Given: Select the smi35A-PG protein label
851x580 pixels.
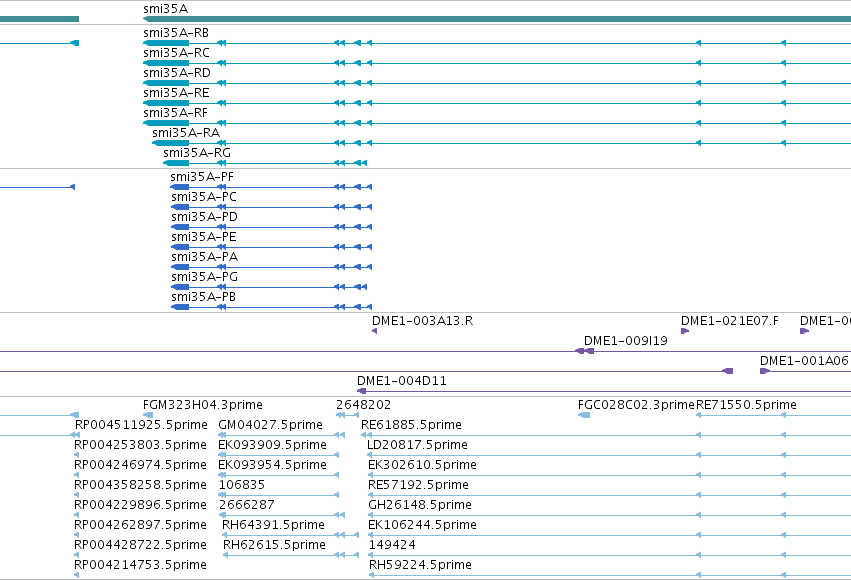Looking at the screenshot, I should (205, 277).
